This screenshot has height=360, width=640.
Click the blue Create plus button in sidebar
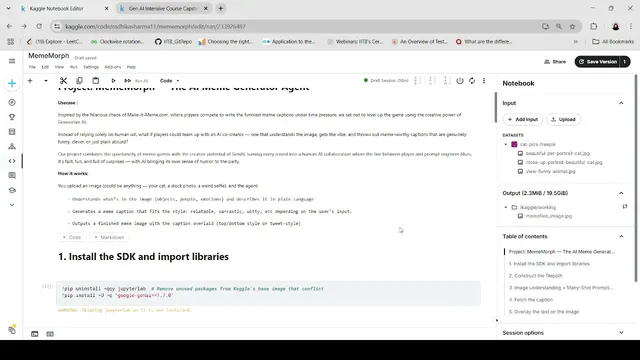pyautogui.click(x=12, y=84)
